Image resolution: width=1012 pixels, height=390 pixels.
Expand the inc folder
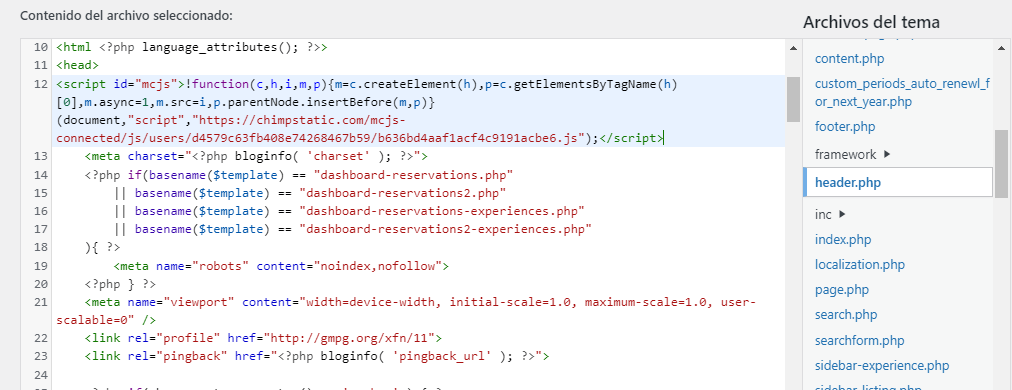[x=830, y=214]
